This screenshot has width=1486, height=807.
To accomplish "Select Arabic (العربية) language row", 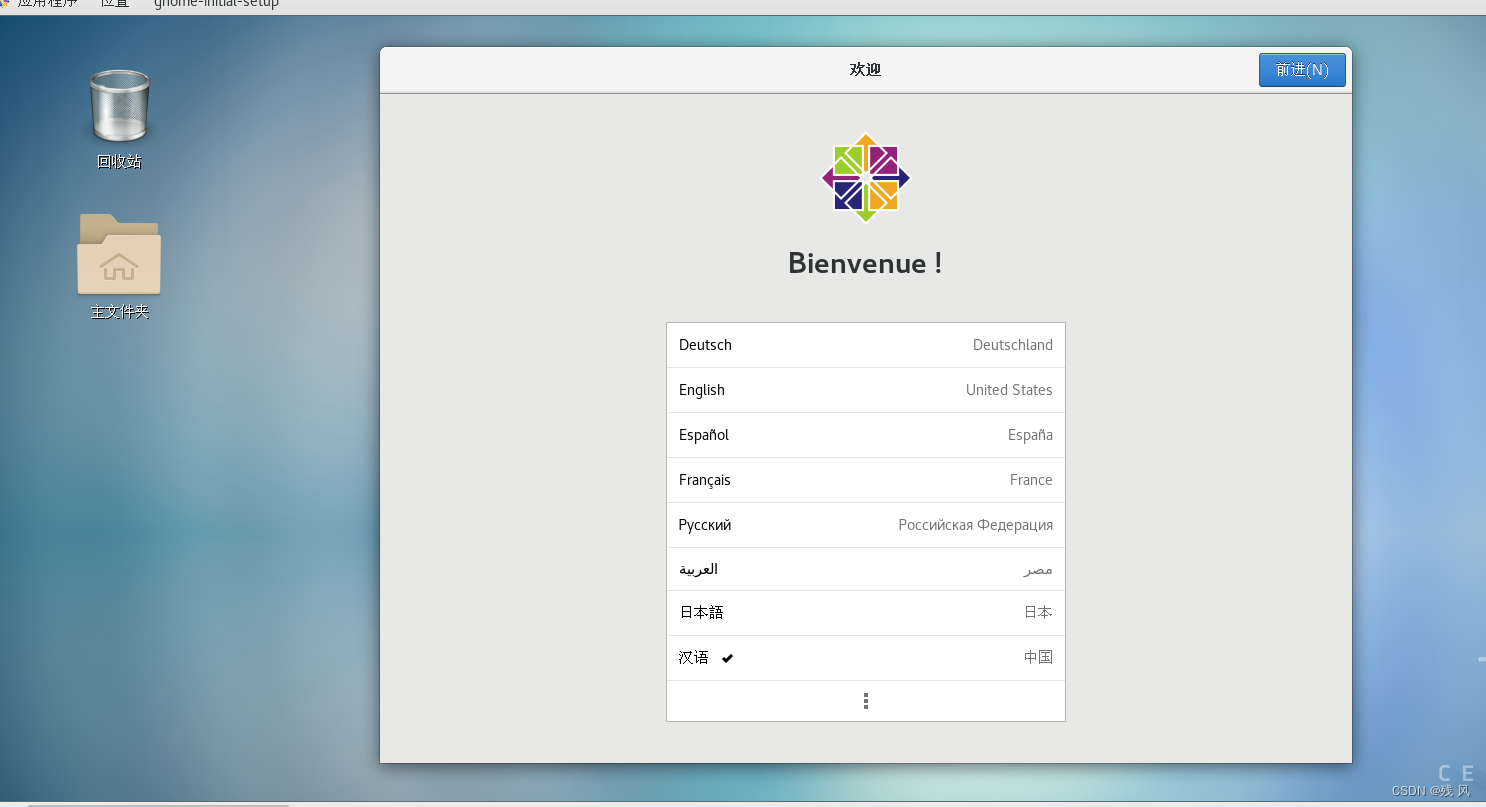I will [x=866, y=569].
